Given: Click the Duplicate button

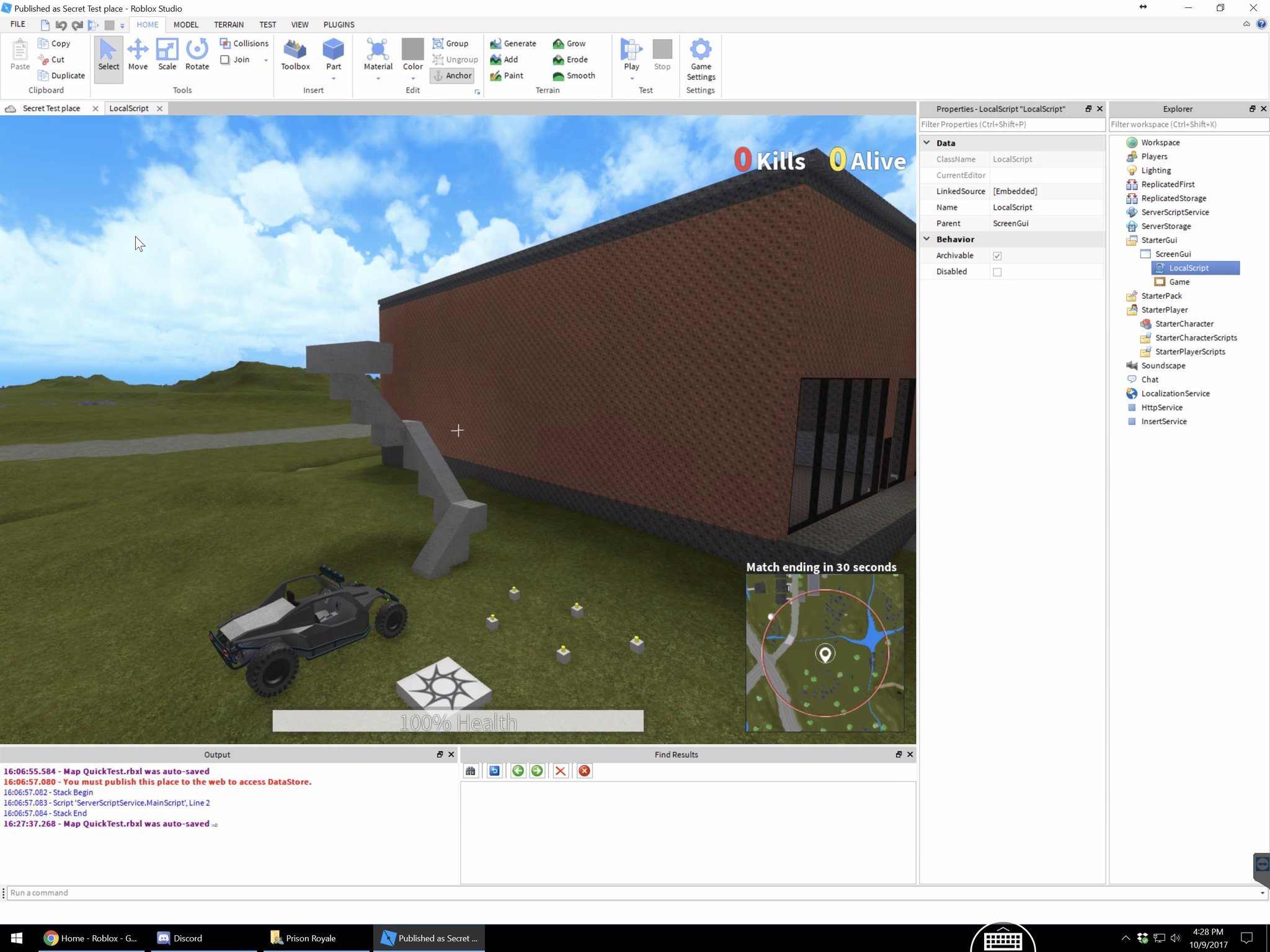Looking at the screenshot, I should [61, 76].
